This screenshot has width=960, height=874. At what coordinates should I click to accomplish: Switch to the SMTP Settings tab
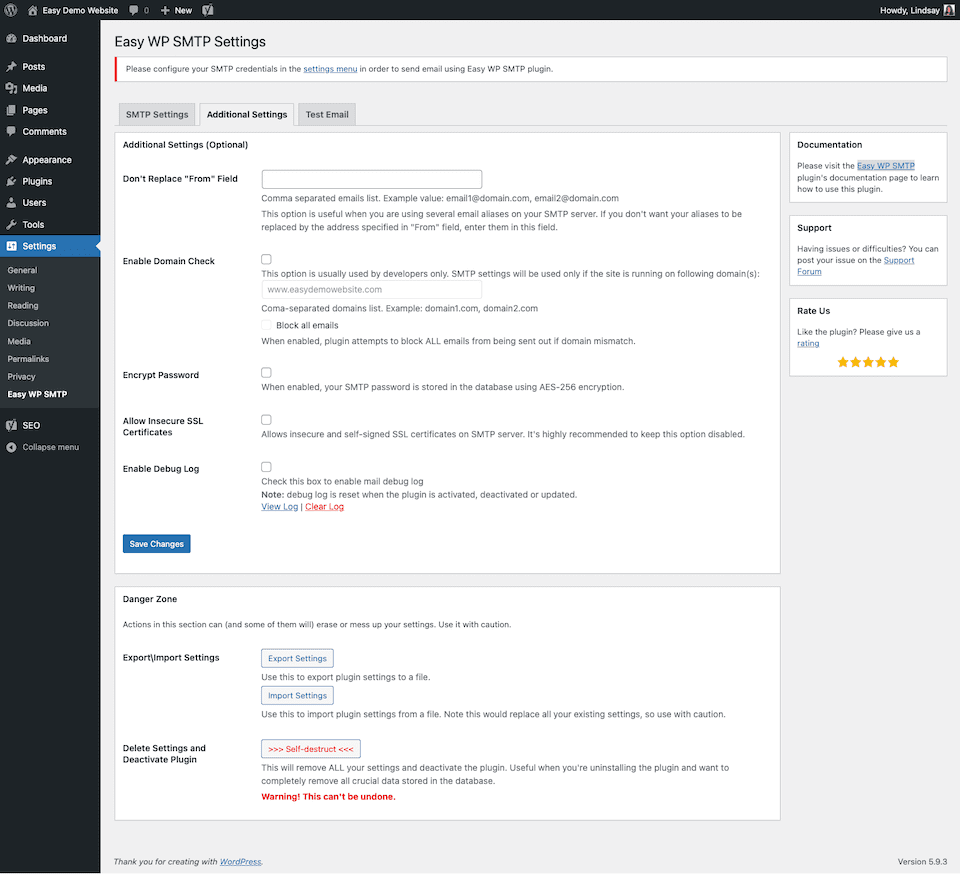tap(156, 115)
